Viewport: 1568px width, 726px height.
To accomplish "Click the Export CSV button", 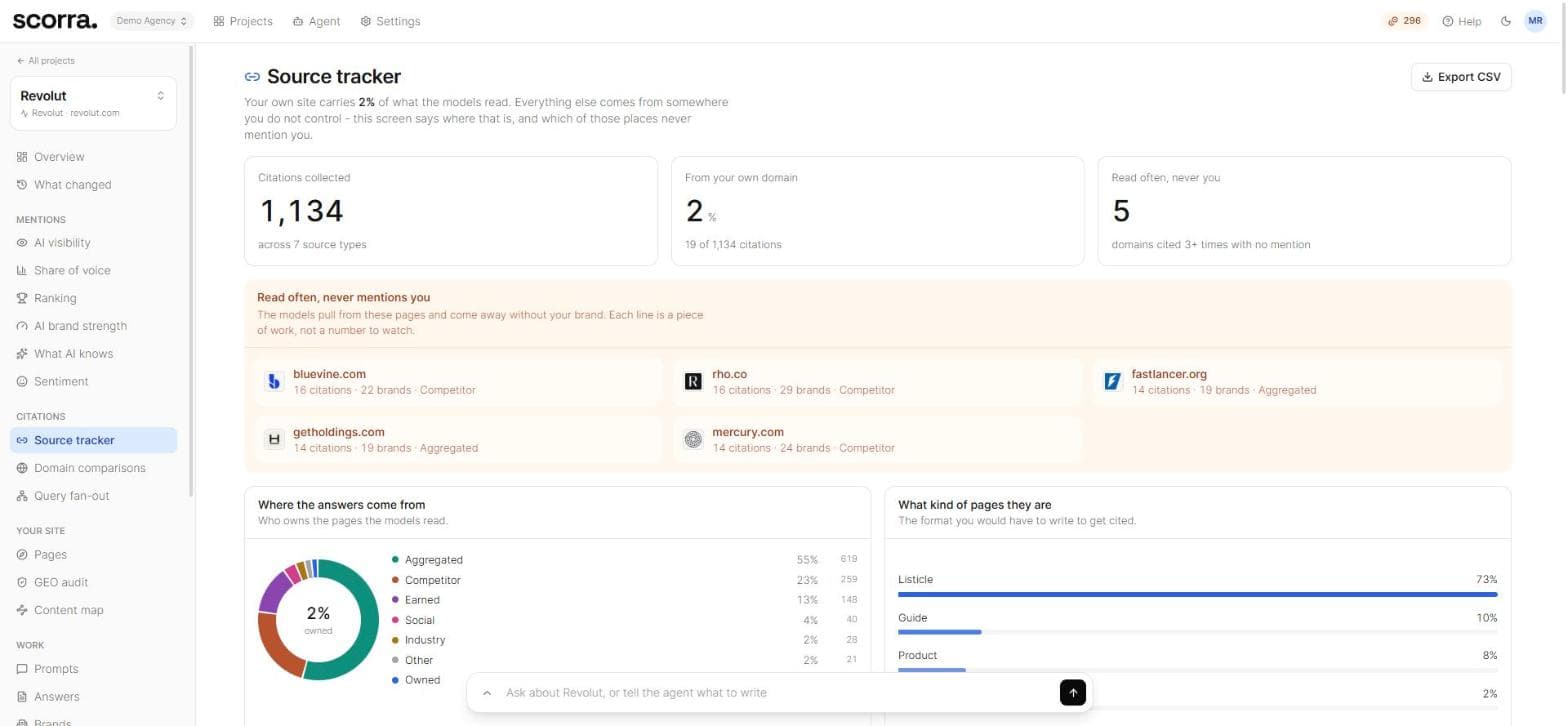I will [1461, 77].
